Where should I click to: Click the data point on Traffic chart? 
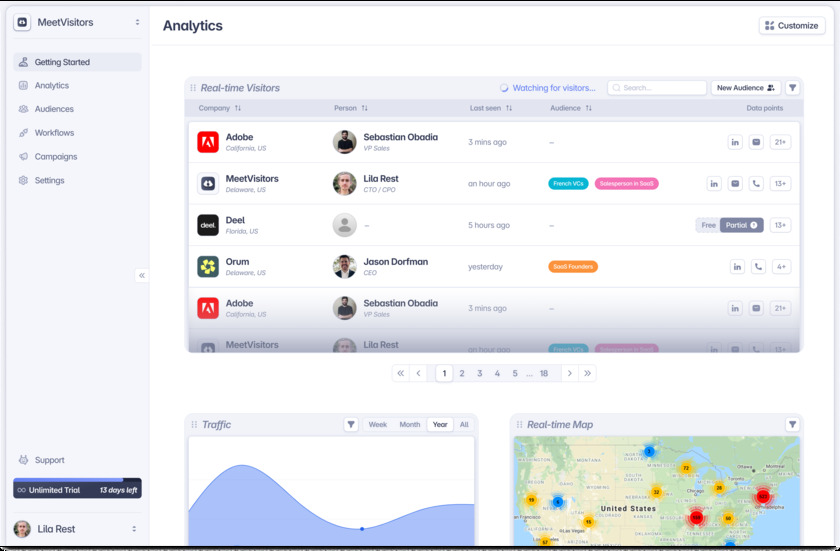pyautogui.click(x=362, y=529)
